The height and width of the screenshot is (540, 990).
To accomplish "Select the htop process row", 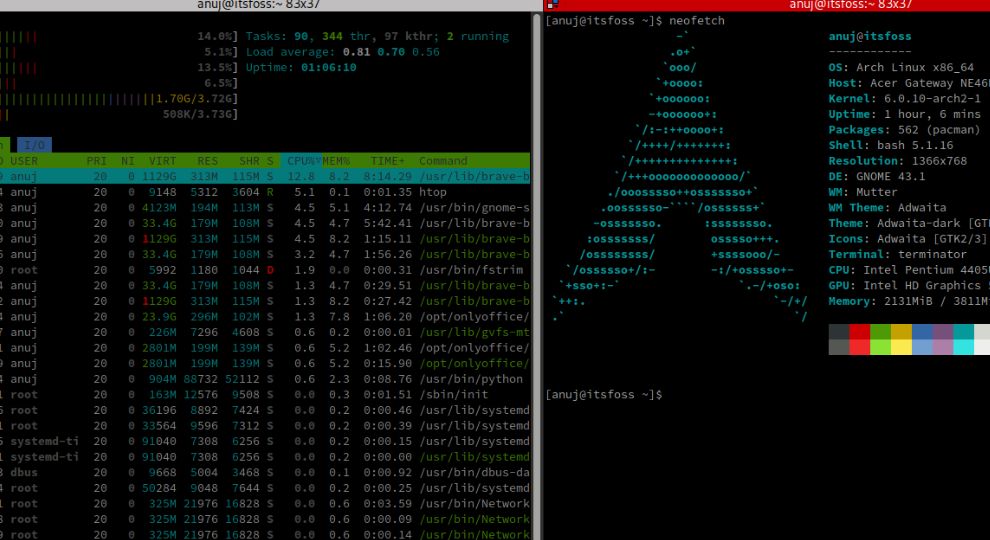I will tap(265, 192).
